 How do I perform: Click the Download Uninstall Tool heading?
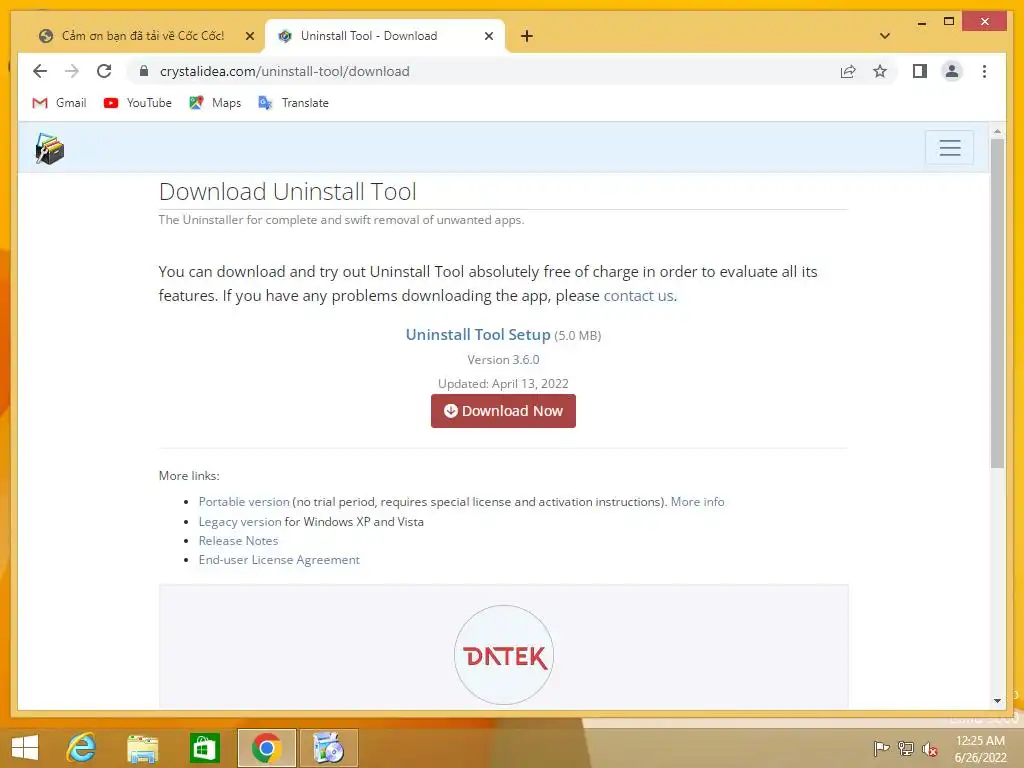287,191
